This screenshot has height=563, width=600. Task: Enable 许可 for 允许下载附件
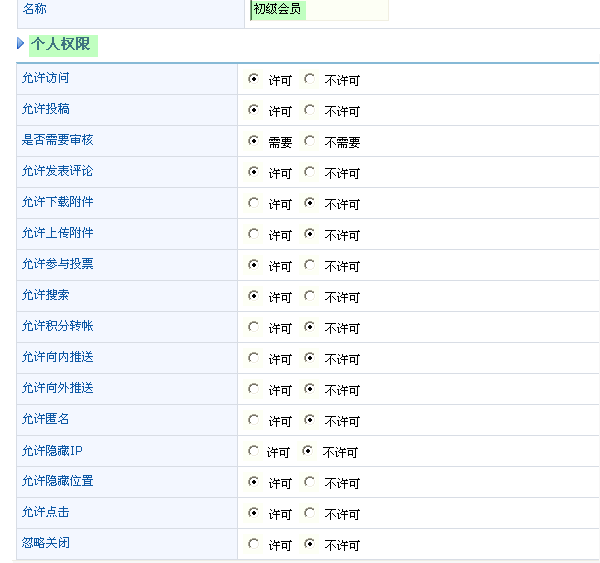click(254, 203)
